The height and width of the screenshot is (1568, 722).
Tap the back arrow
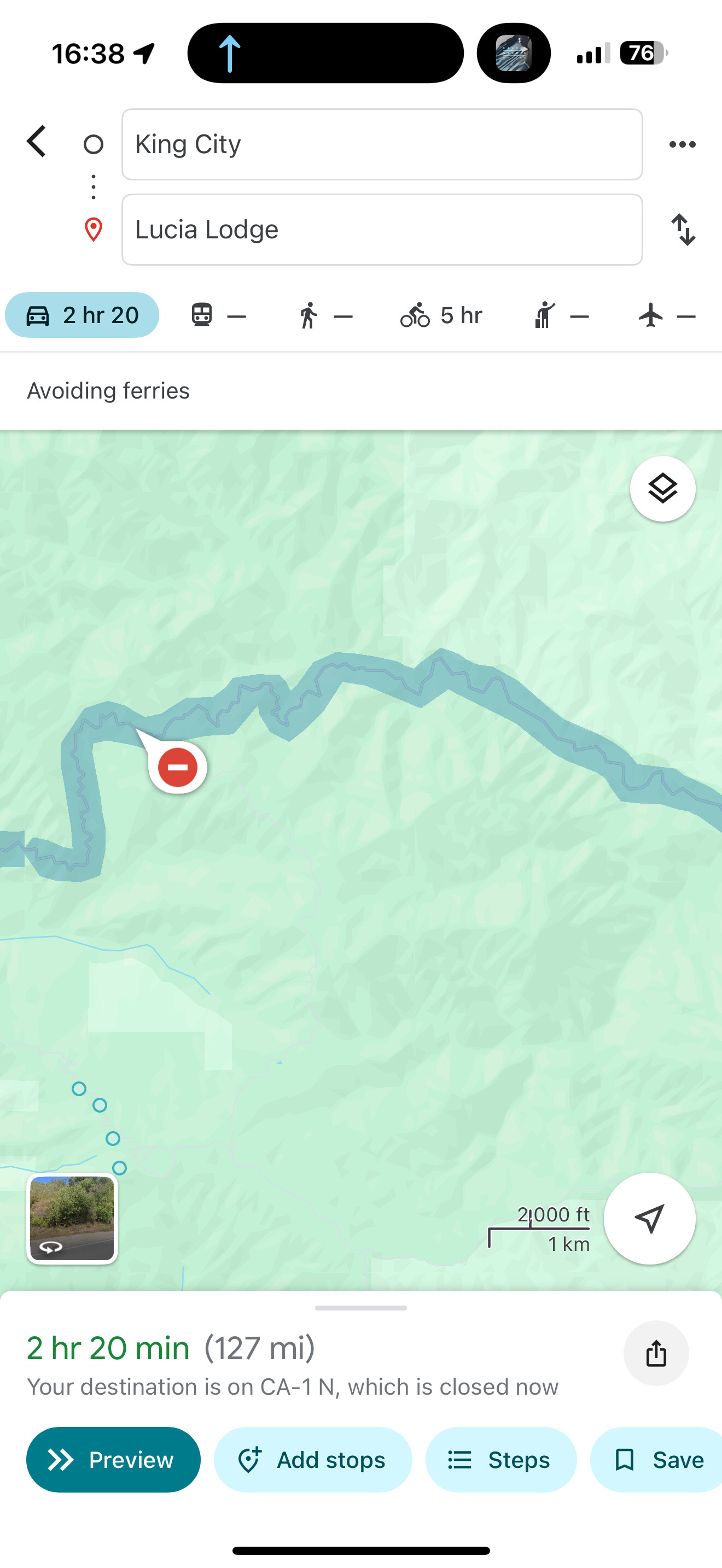tap(37, 142)
